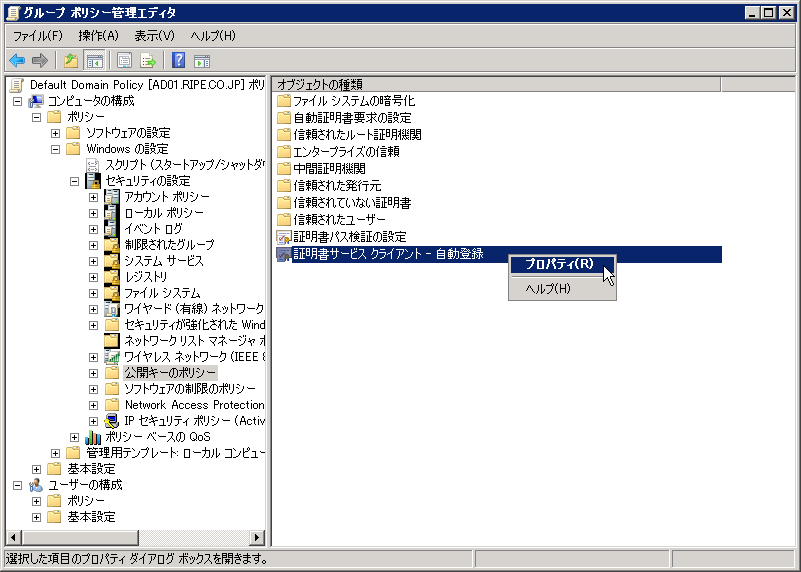Open the 信頼されたルート証明機関 folder
This screenshot has height=572, width=801.
pos(356,134)
